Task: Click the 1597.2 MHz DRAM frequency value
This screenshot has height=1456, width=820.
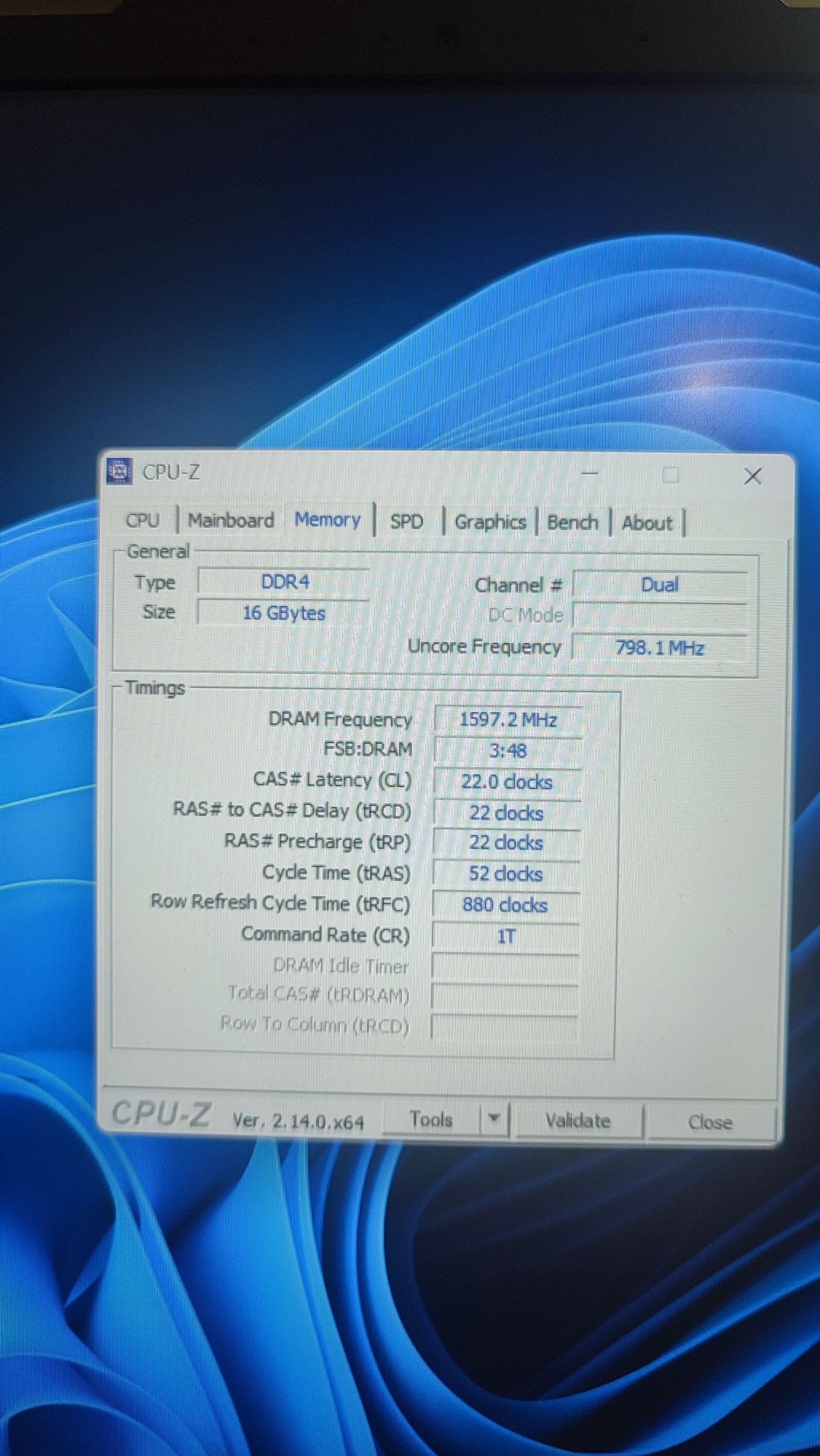Action: coord(508,720)
